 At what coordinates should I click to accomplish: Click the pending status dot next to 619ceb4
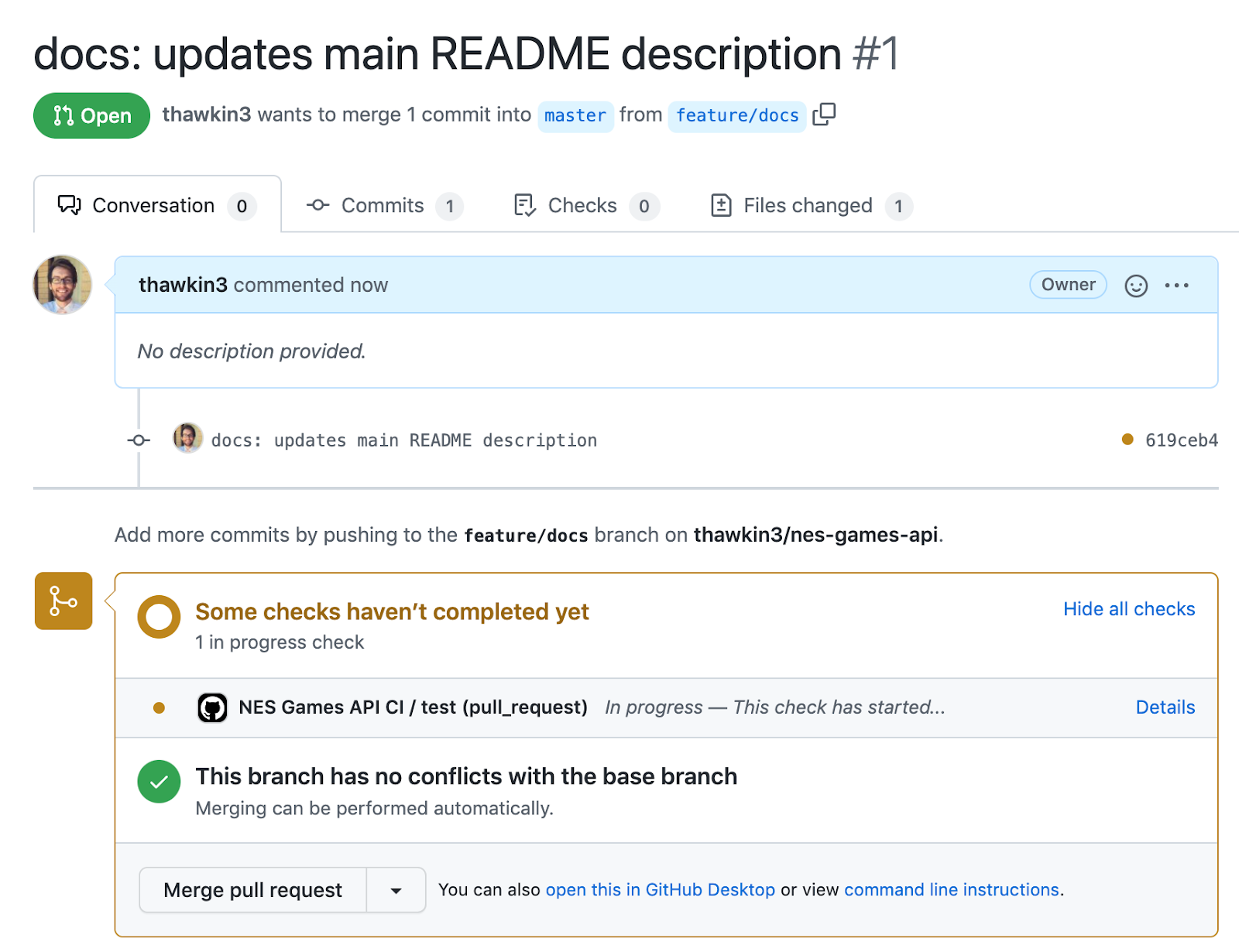pos(1127,440)
